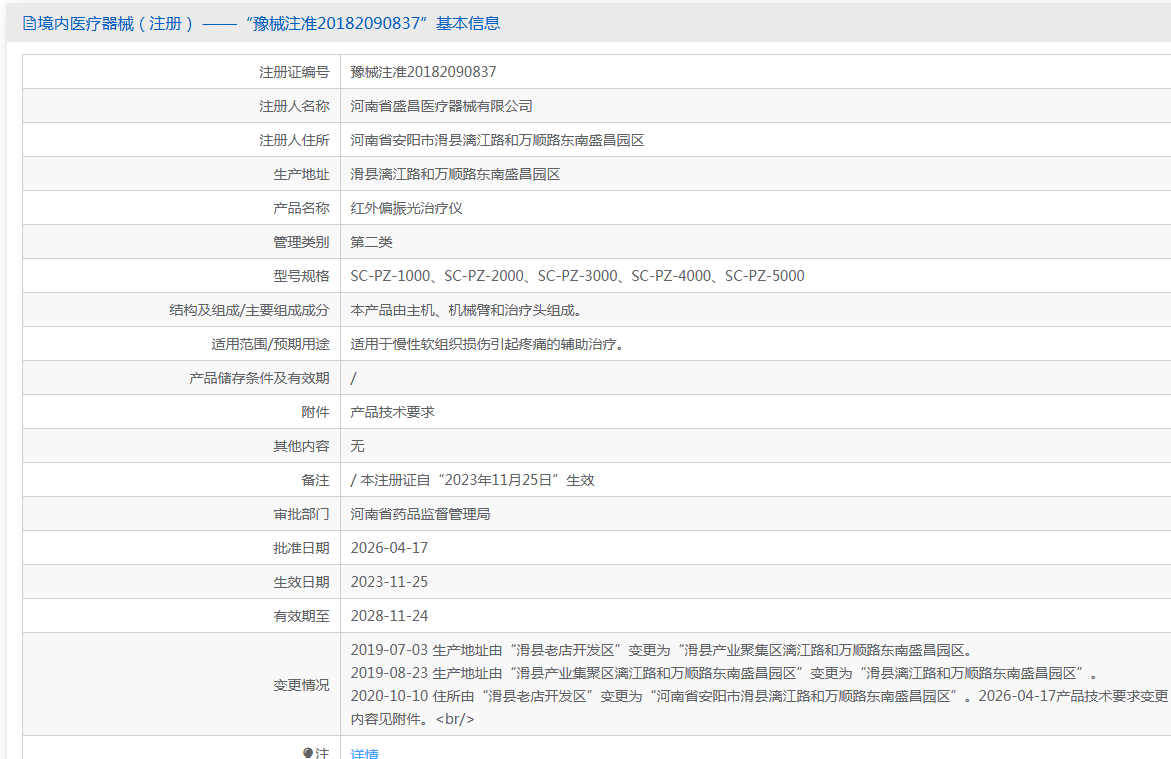Click the 型号规格 label cell
Screen dimensions: 1171x759
[181, 276]
